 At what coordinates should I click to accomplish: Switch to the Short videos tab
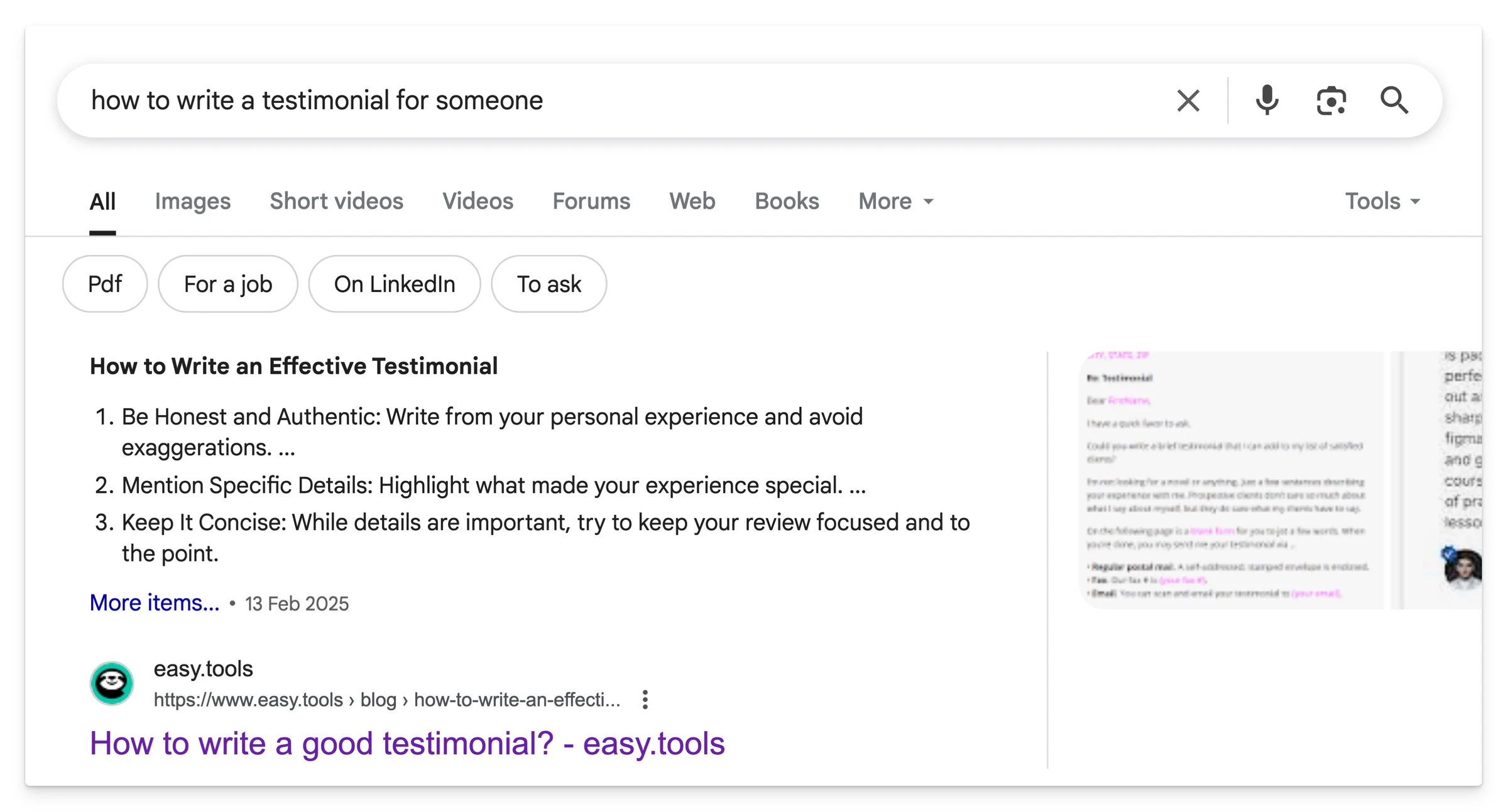pyautogui.click(x=336, y=202)
